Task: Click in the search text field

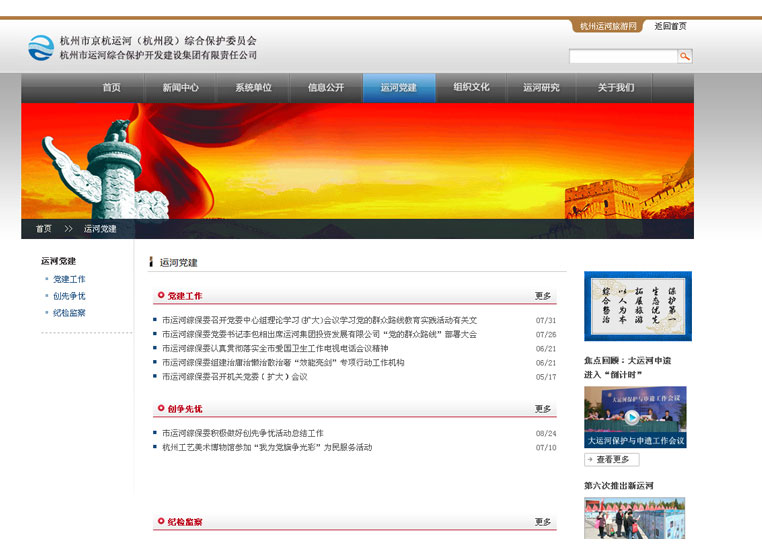Action: point(624,57)
